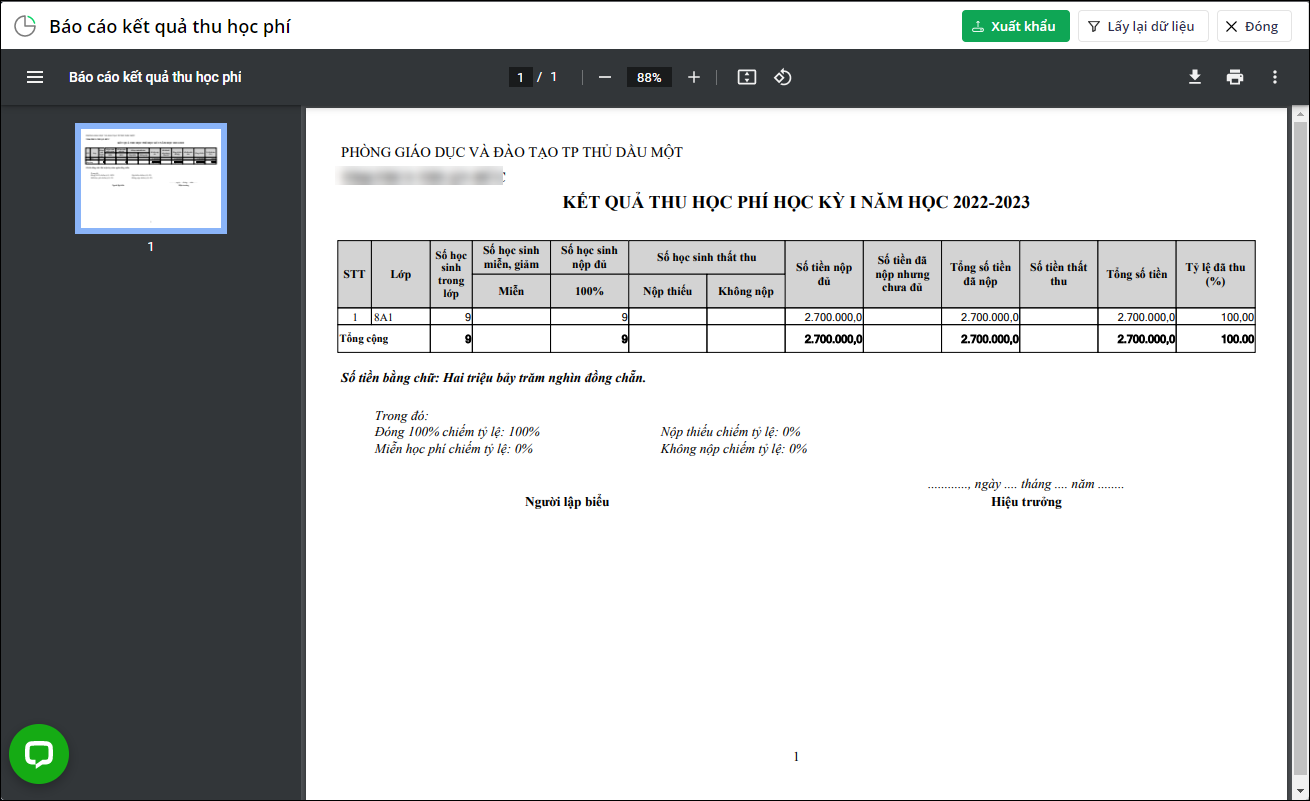The width and height of the screenshot is (1310, 801).
Task: Click the 'Tỷ lệ đã thu (%)' column header
Action: tap(1215, 274)
